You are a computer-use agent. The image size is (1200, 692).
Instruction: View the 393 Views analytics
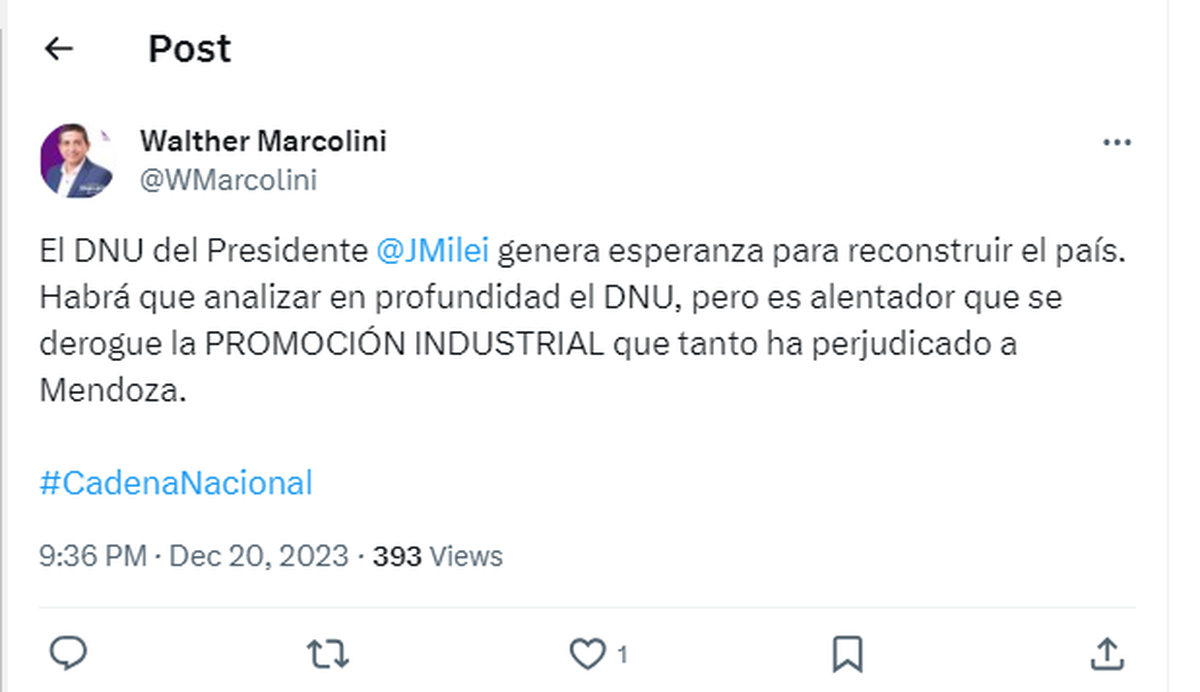[x=437, y=556]
